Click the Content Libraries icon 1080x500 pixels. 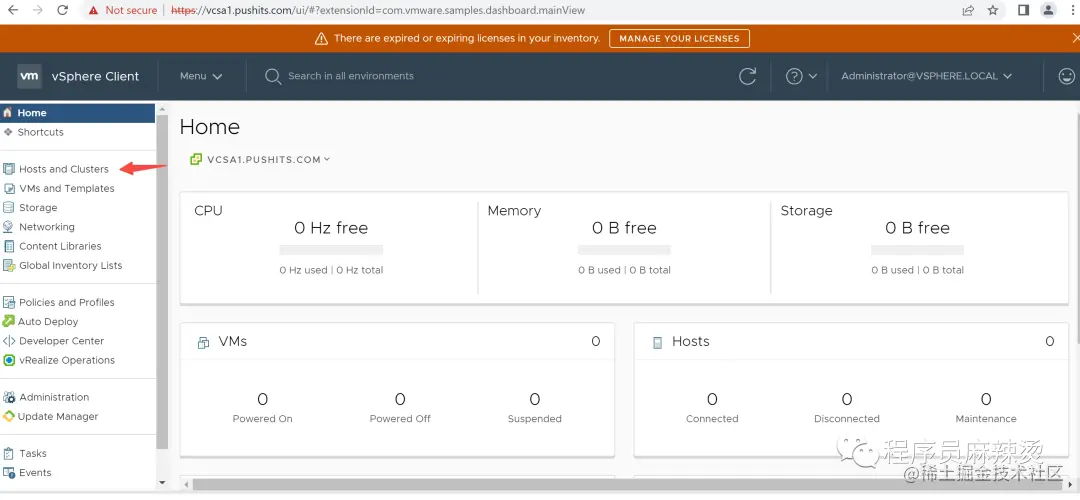8,246
